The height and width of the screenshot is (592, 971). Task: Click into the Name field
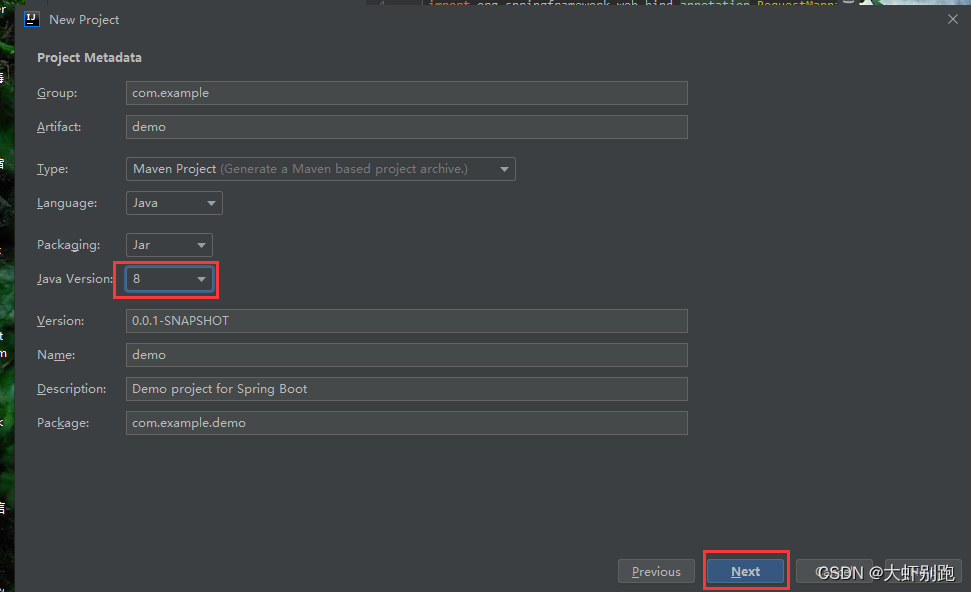click(407, 355)
